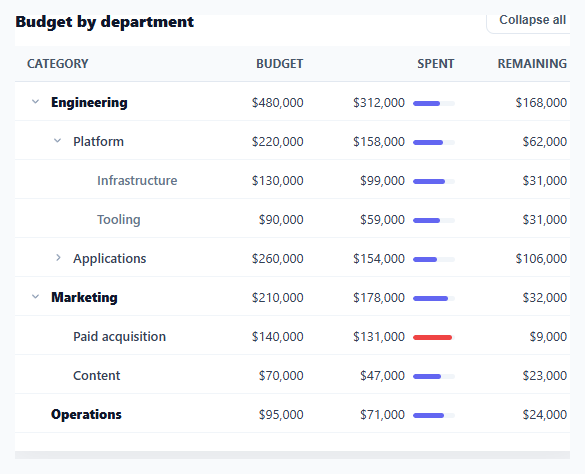Collapse the Engineering row chevron
585x474 pixels.
[35, 102]
